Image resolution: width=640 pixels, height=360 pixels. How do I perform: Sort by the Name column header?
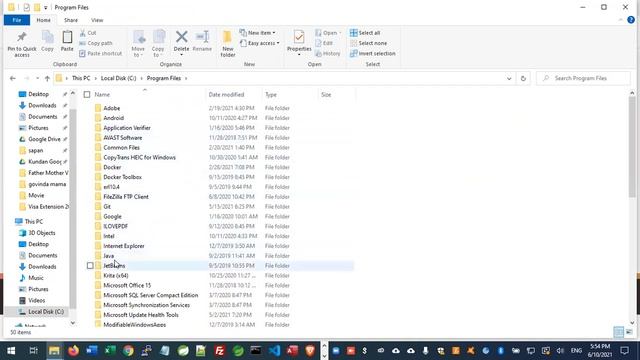[x=102, y=95]
